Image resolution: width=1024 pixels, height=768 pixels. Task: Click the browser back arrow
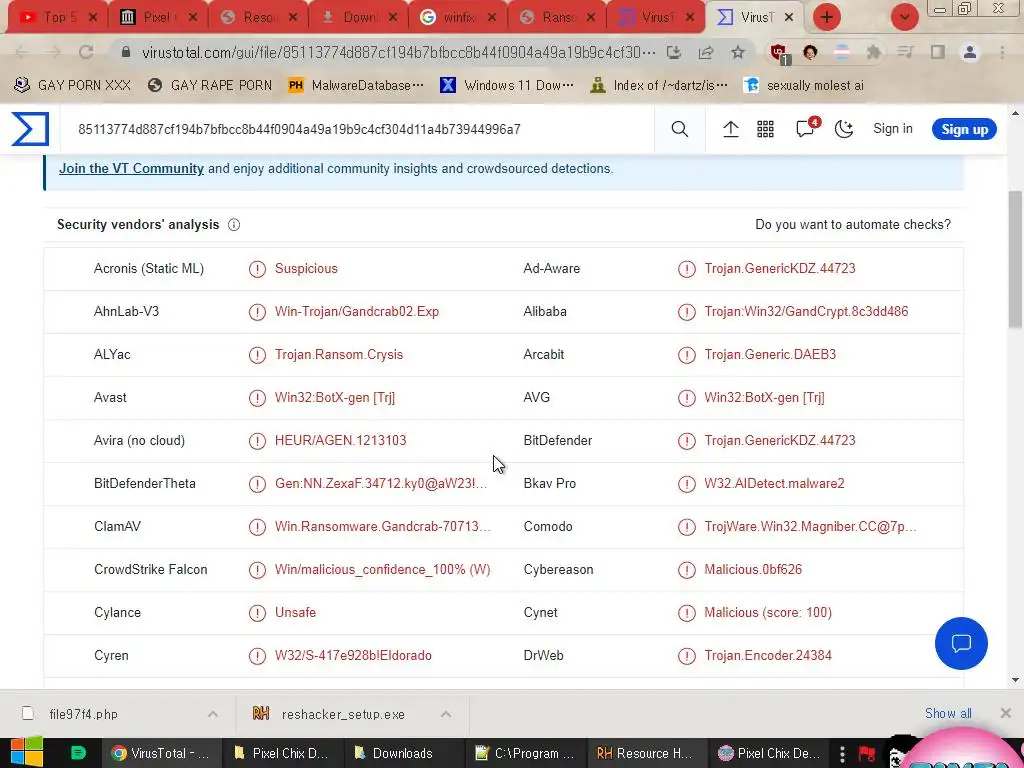[22, 52]
